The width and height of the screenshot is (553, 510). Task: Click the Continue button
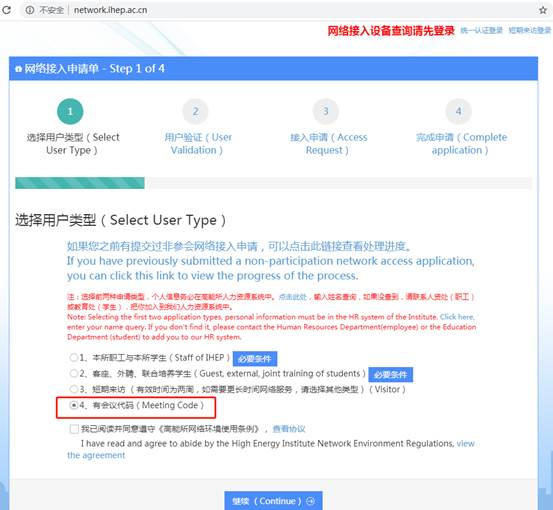click(x=273, y=500)
